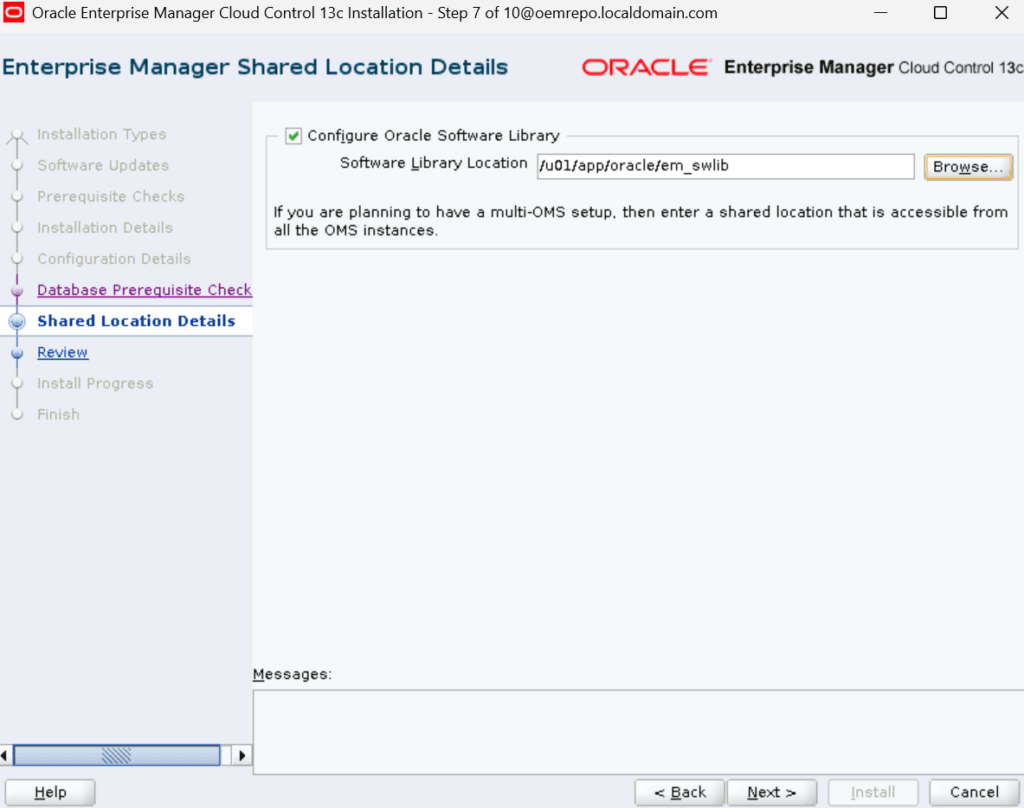This screenshot has height=808, width=1024.
Task: Click the Software Library Location field
Action: tap(725, 166)
